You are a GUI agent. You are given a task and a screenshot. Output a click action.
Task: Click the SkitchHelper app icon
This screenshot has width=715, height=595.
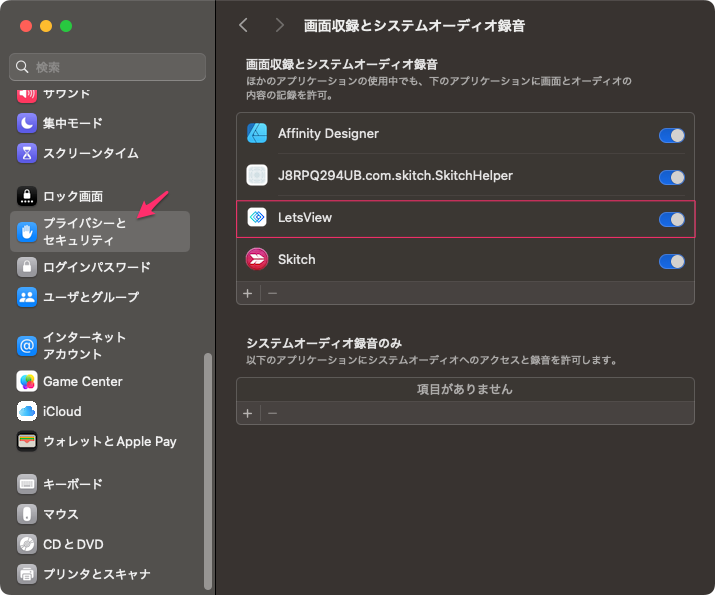(x=257, y=176)
